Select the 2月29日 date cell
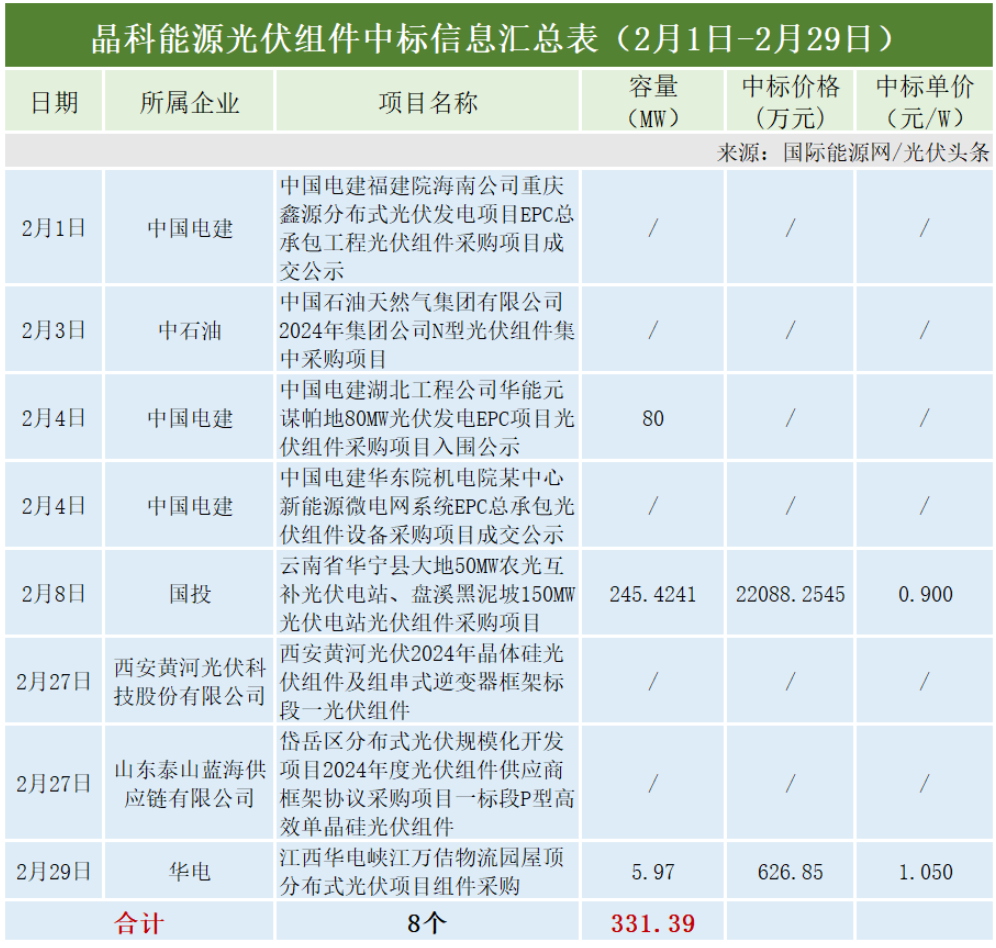Viewport: 996px width, 948px height. 54,870
